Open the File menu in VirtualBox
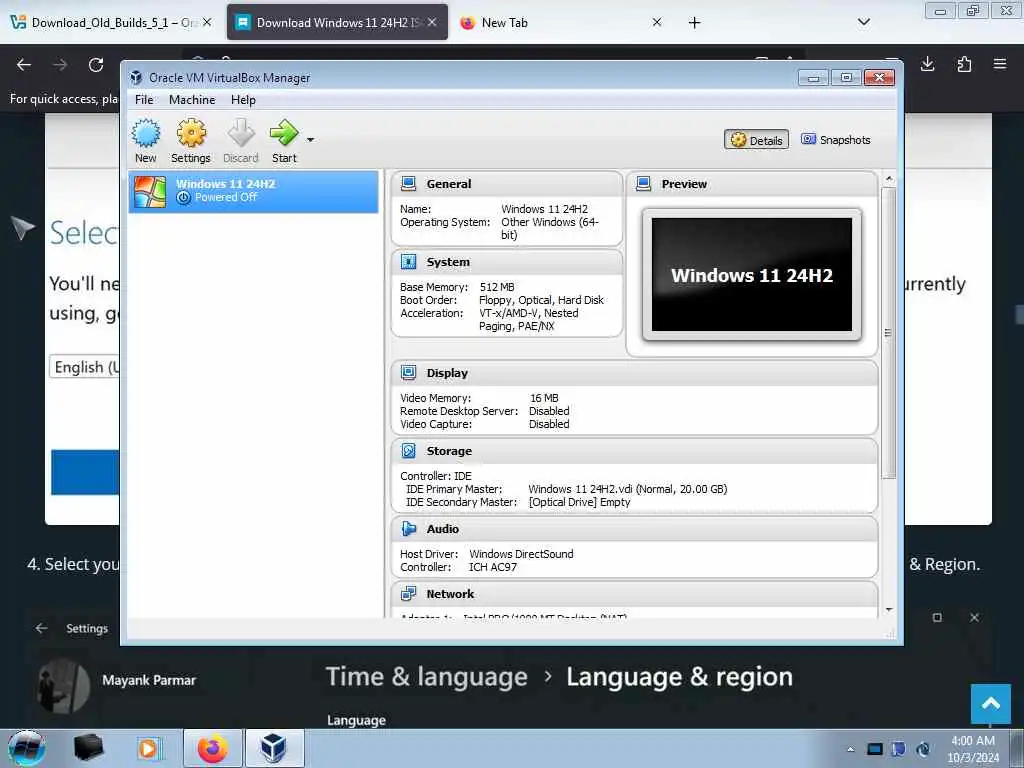Image resolution: width=1024 pixels, height=768 pixels. (x=144, y=100)
